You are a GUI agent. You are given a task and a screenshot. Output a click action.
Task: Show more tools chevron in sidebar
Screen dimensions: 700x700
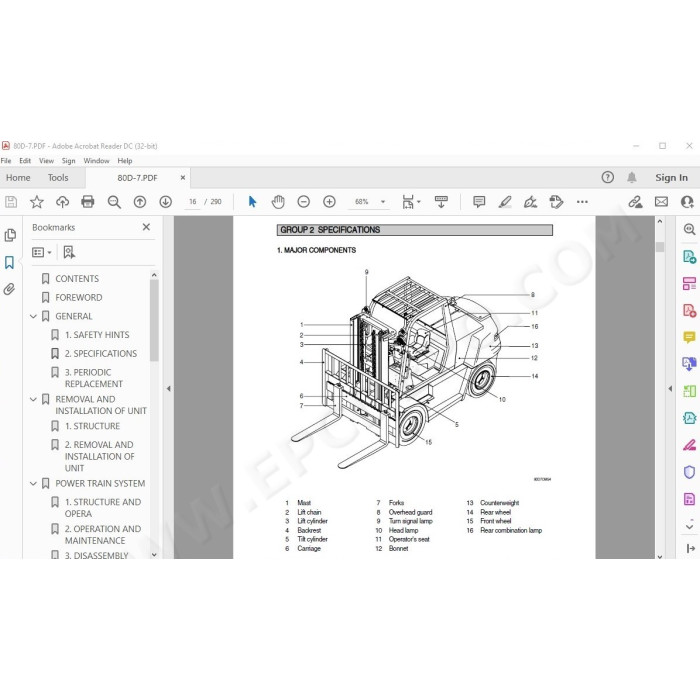[689, 527]
